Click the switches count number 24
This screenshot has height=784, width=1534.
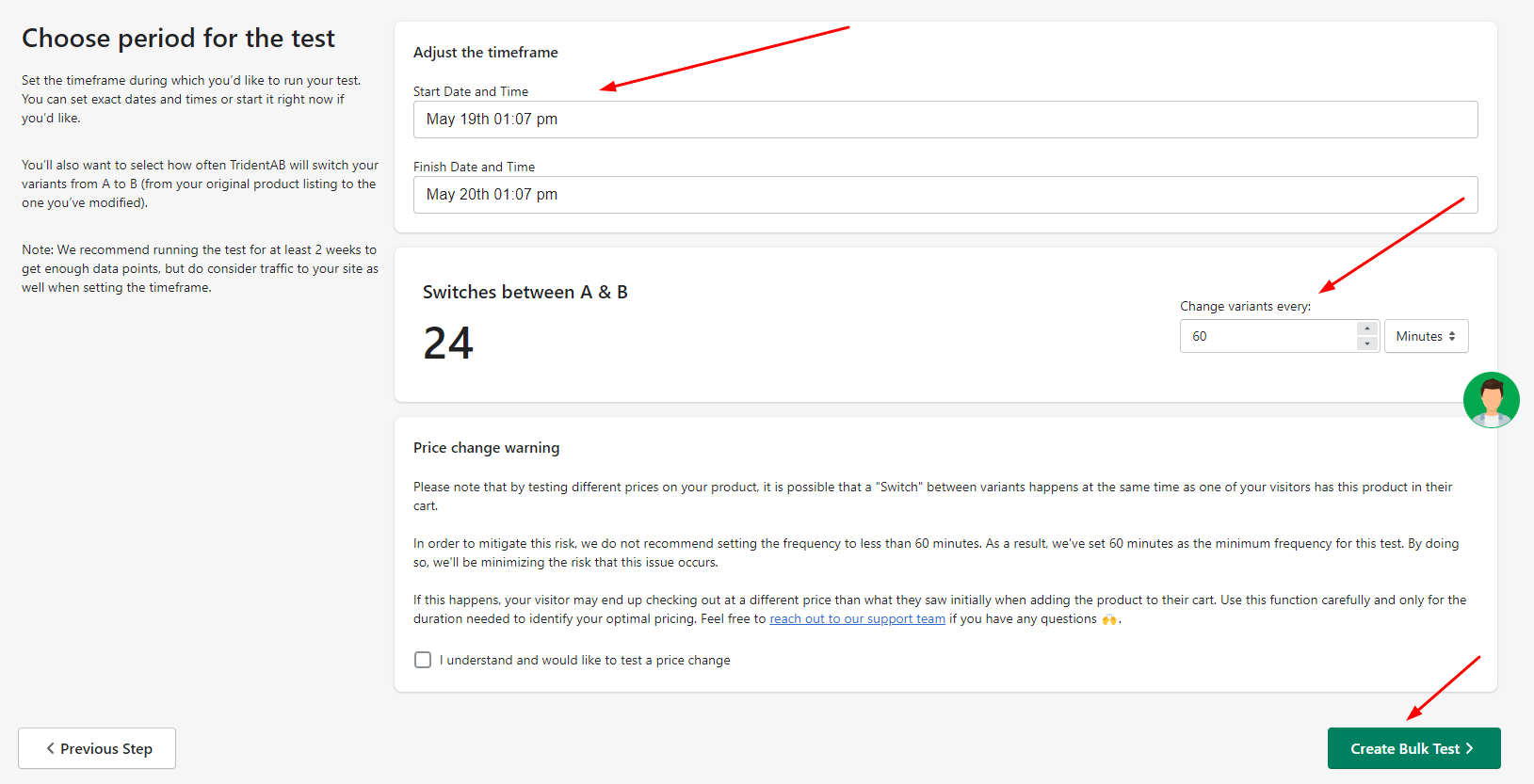[448, 343]
